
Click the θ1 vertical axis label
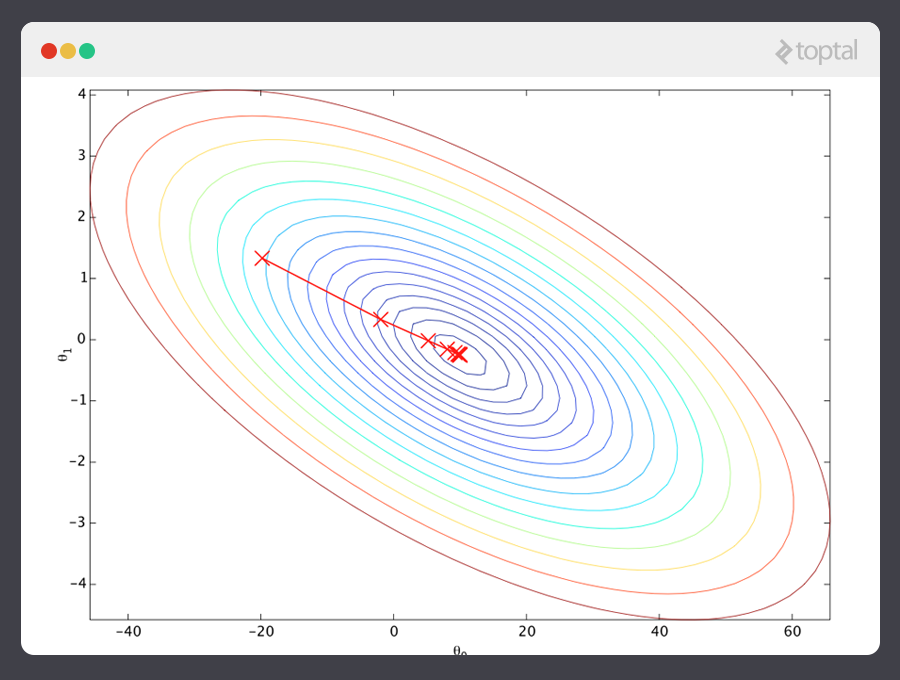(64, 355)
